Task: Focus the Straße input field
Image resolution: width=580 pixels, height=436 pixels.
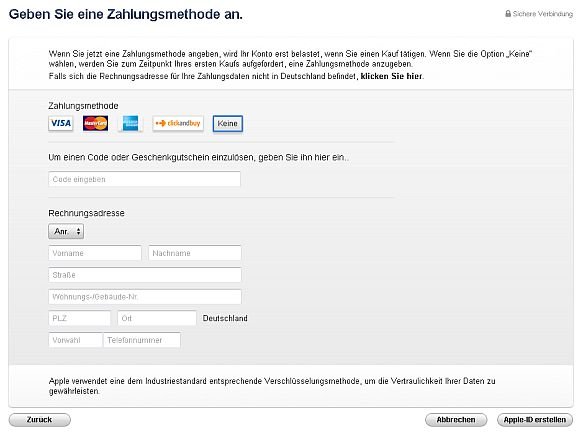Action: pos(145,275)
